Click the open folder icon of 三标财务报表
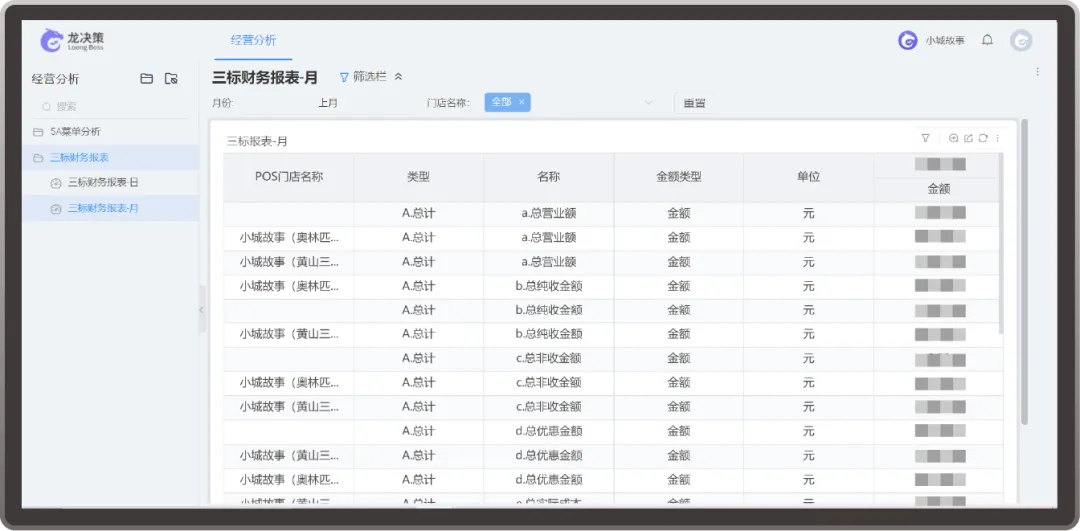The image size is (1080, 531). (38, 158)
